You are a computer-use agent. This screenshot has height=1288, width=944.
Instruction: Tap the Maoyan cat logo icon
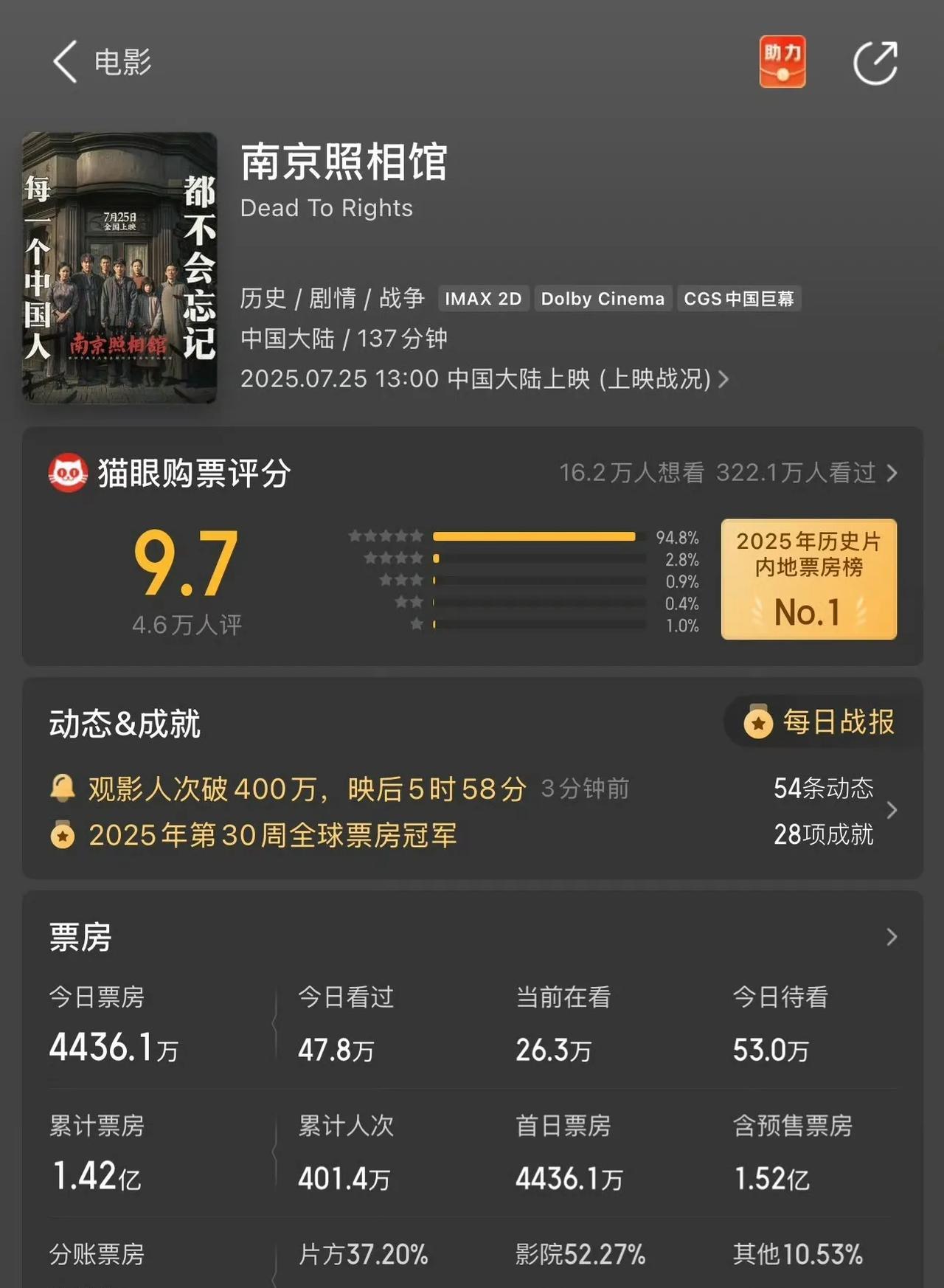pos(68,473)
